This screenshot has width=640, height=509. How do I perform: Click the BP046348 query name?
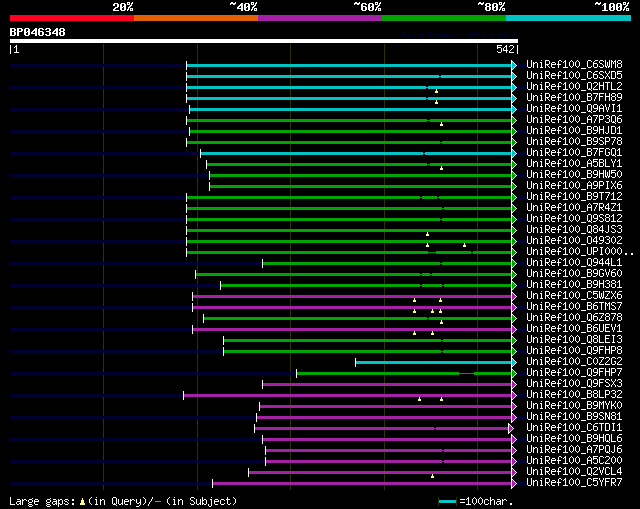tap(38, 32)
